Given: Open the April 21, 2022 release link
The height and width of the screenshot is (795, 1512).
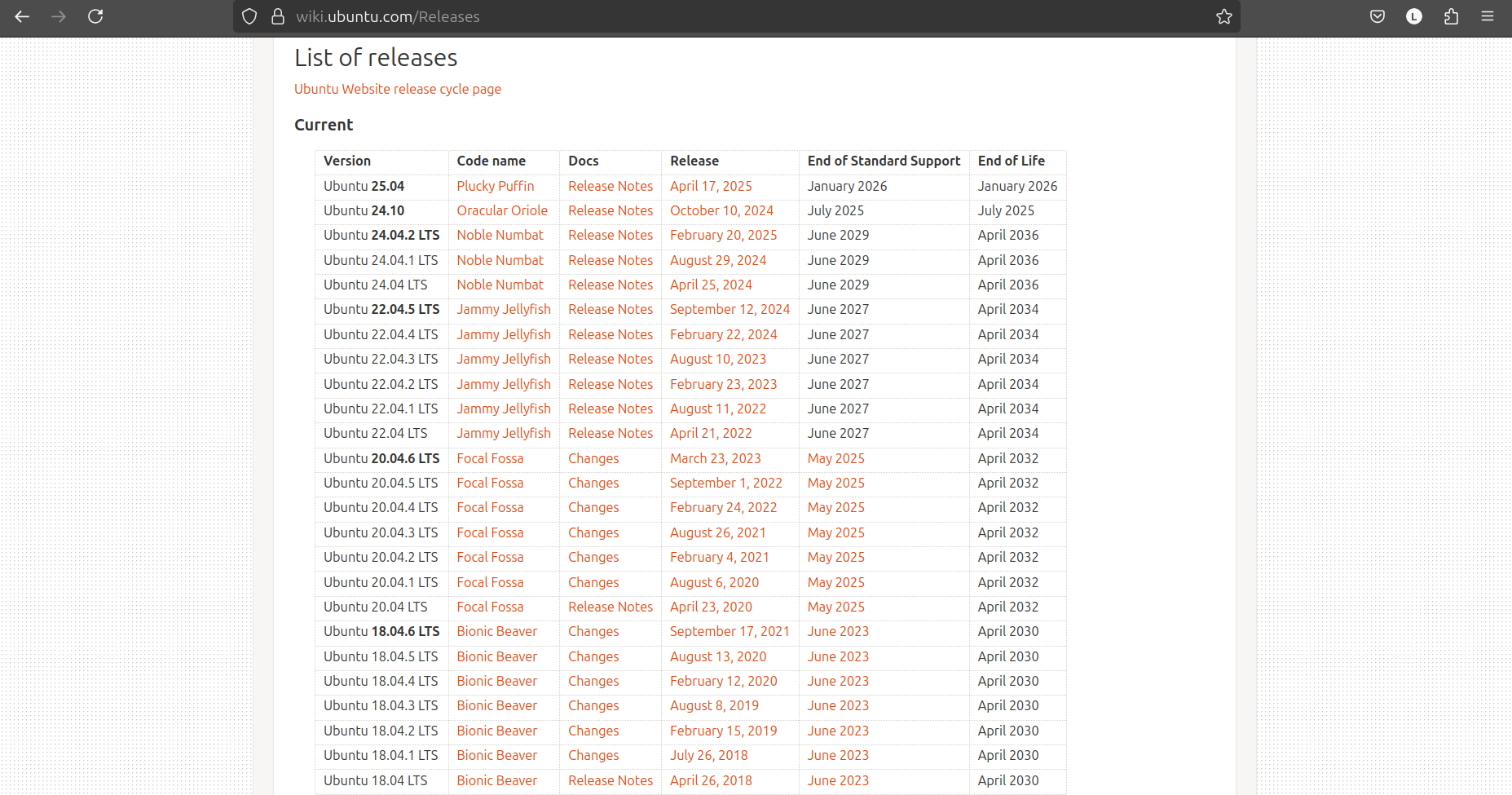Looking at the screenshot, I should (x=711, y=433).
